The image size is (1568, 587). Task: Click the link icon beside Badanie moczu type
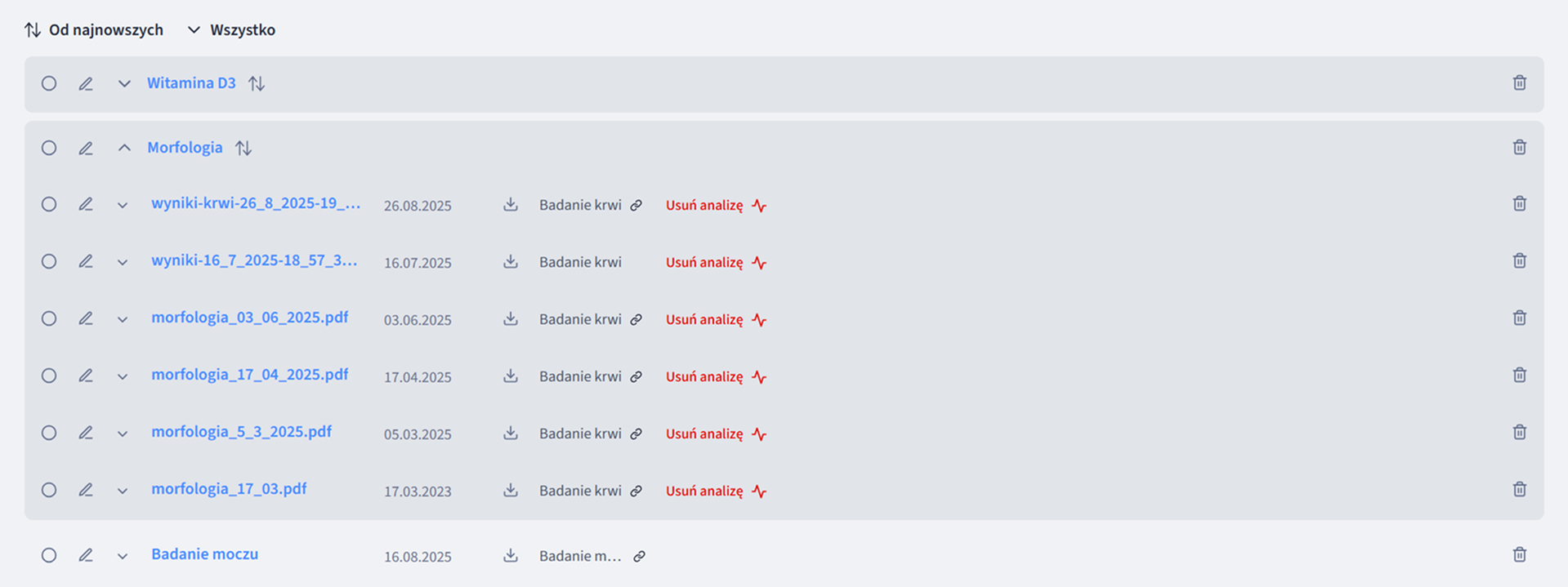pyautogui.click(x=640, y=556)
